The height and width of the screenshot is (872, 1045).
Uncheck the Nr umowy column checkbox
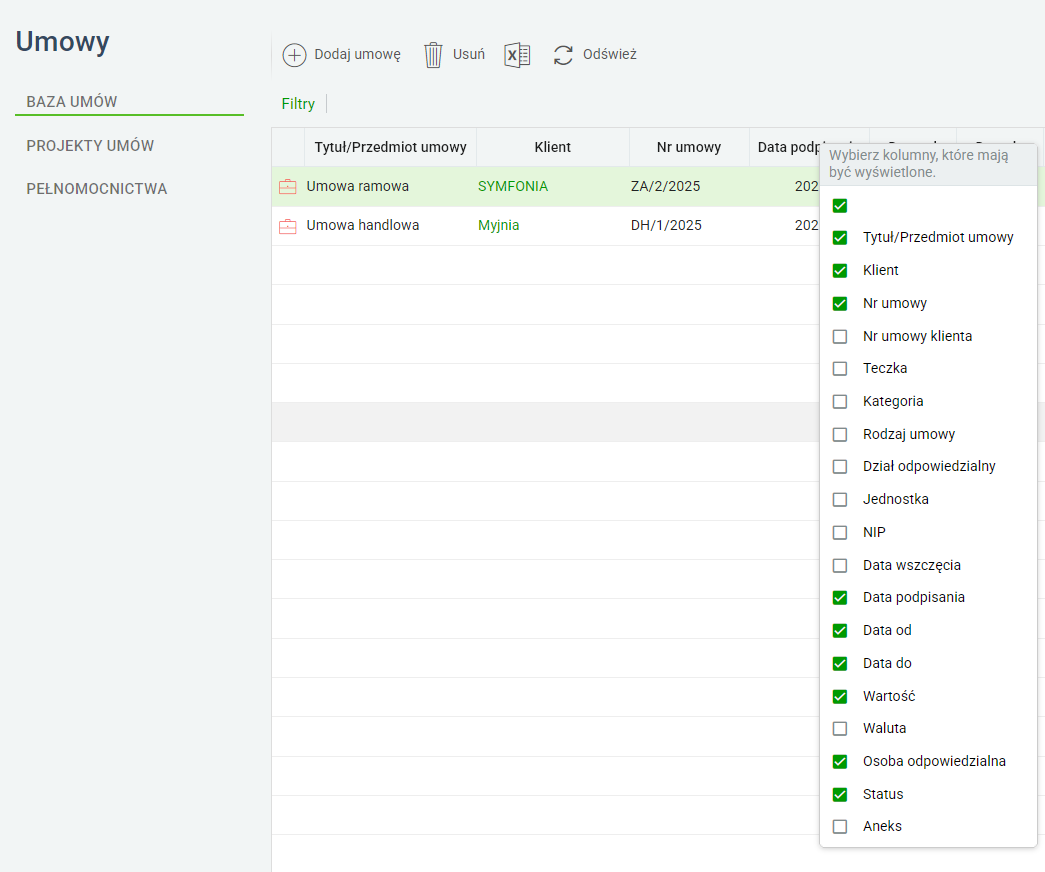click(x=840, y=303)
